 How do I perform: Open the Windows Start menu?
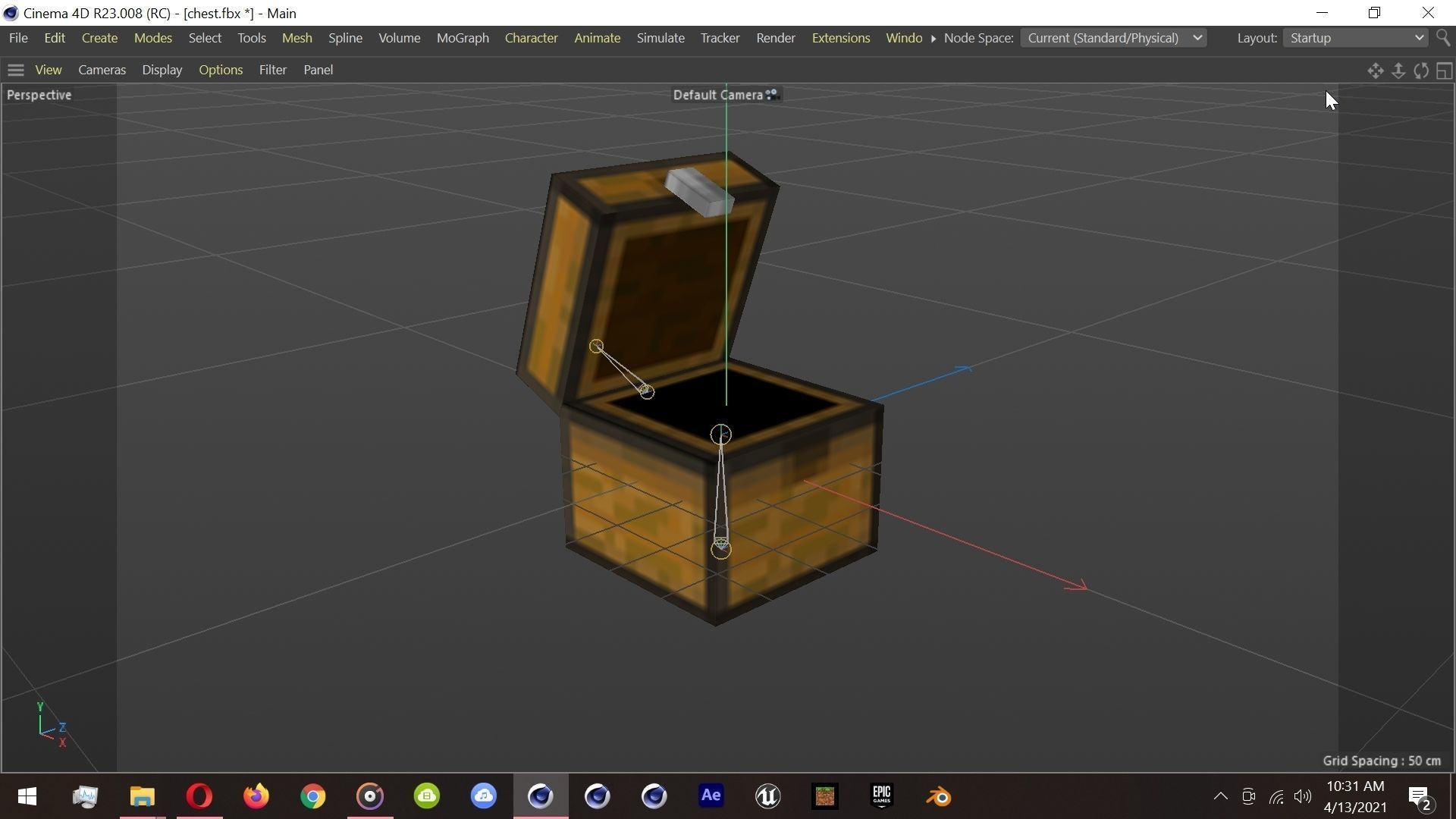[x=27, y=796]
